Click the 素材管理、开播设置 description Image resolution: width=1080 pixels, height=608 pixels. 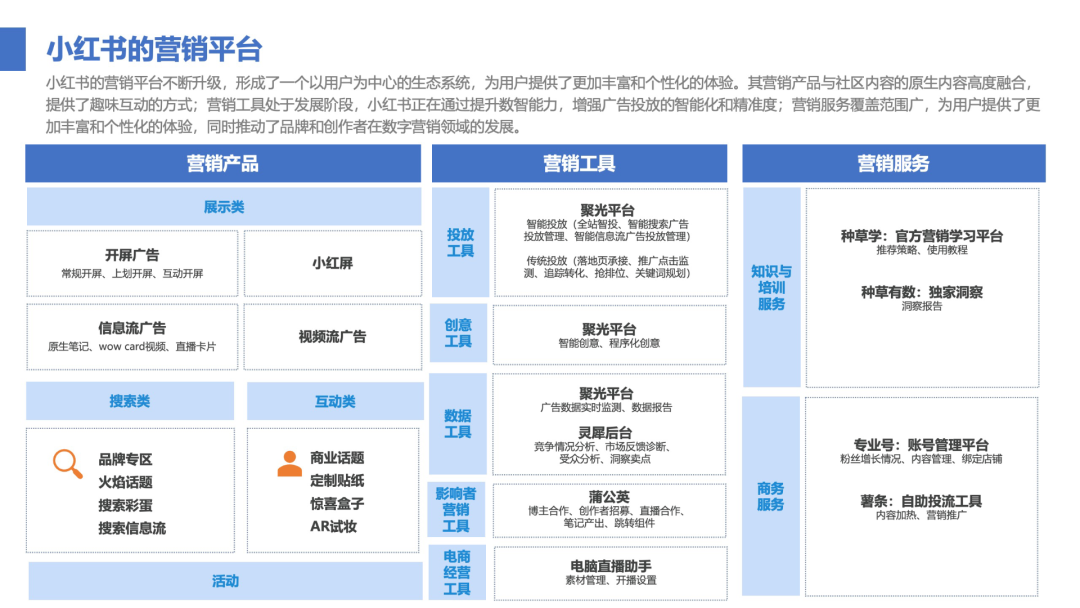[x=610, y=580]
